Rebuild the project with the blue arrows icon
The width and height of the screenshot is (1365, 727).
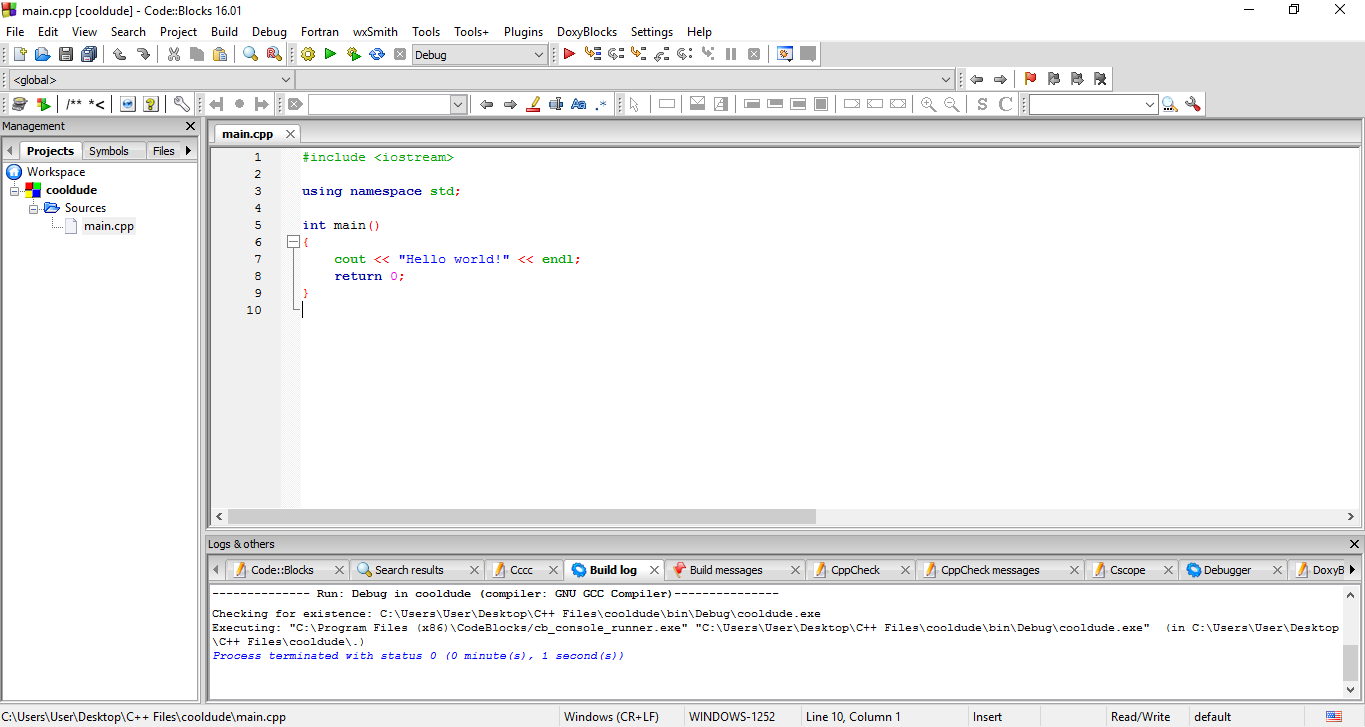coord(376,54)
